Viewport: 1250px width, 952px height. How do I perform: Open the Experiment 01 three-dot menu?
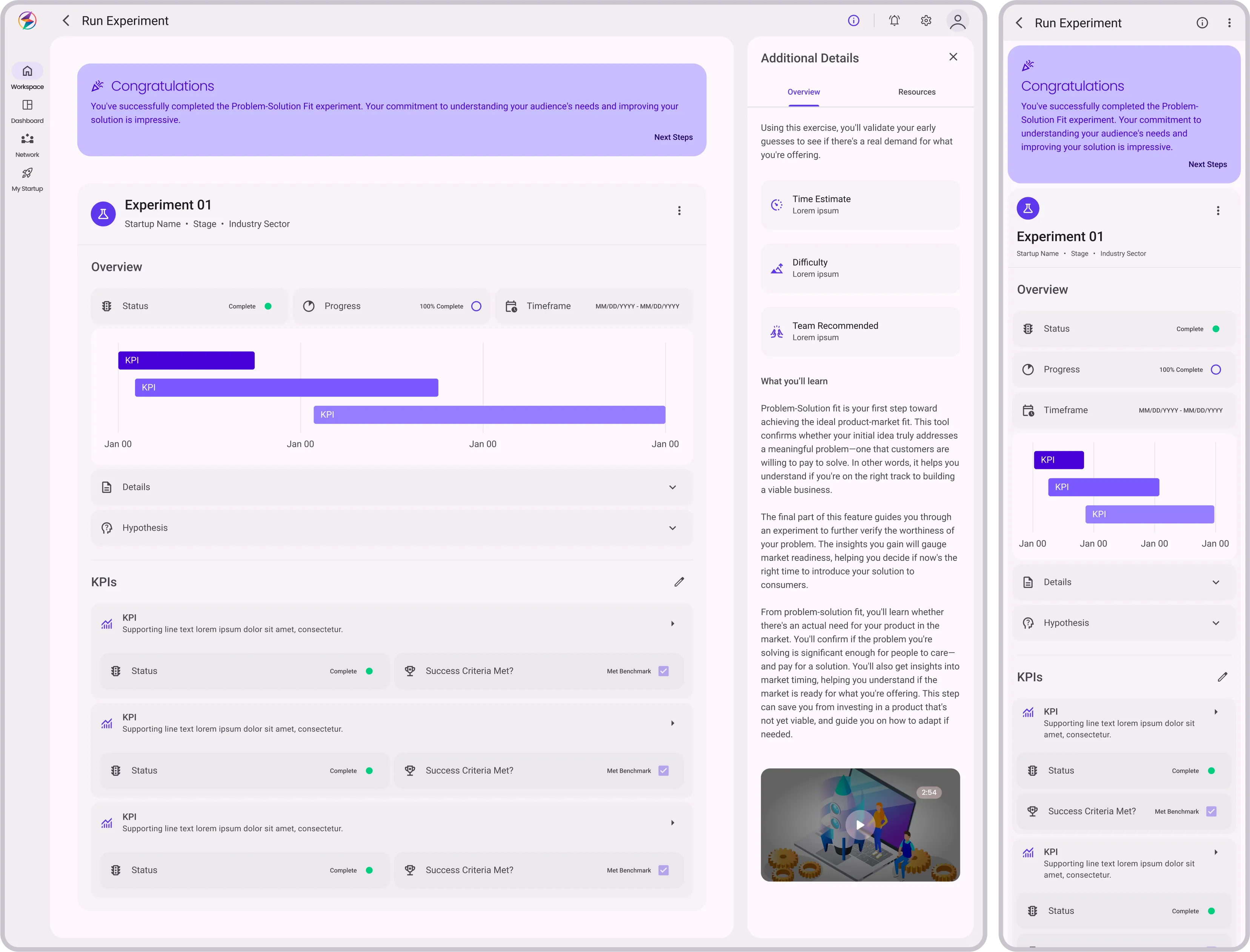point(678,210)
